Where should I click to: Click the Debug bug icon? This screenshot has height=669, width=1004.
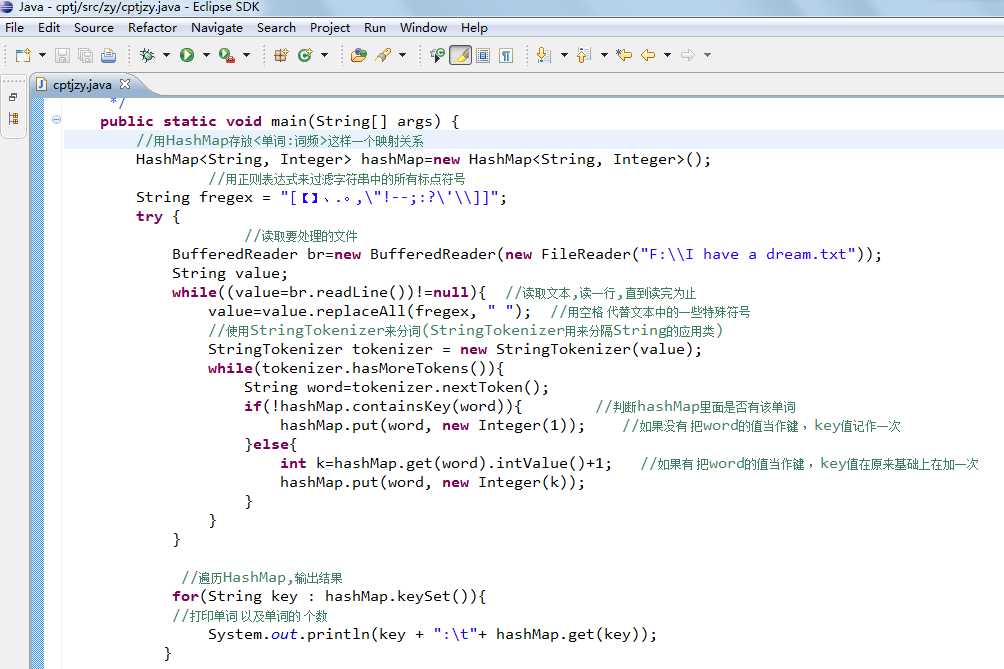(x=147, y=56)
